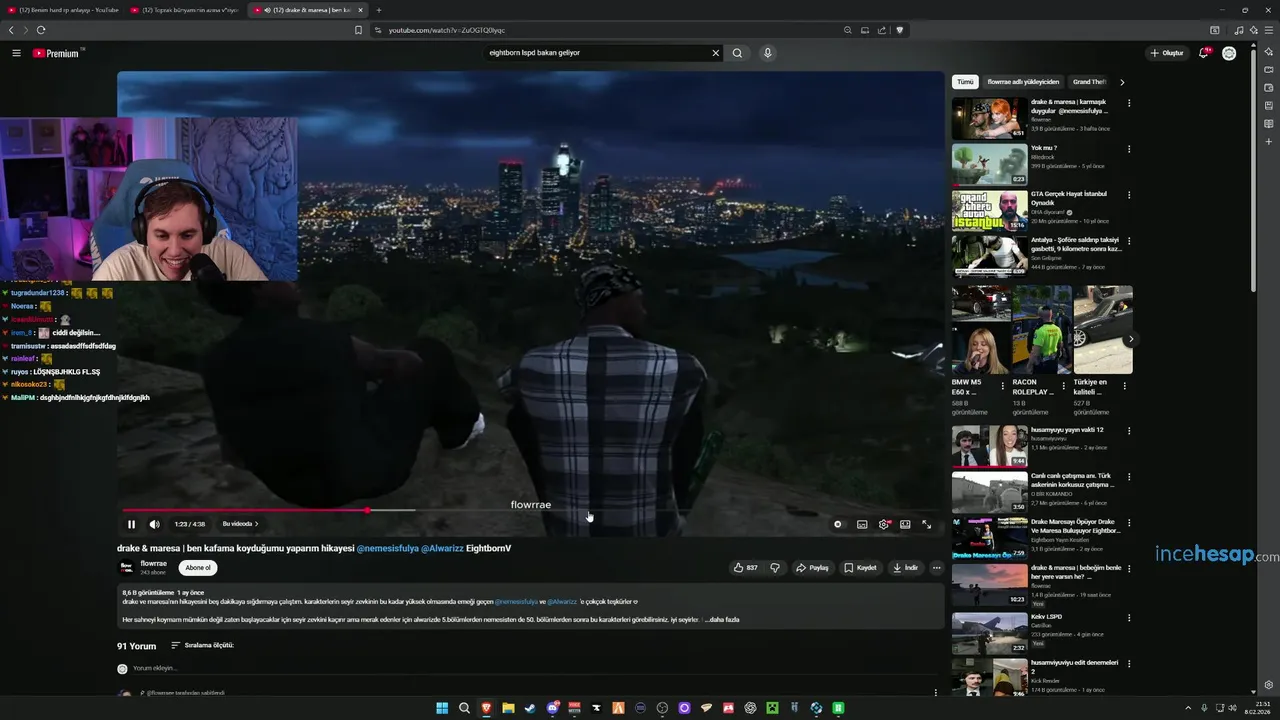Viewport: 1280px width, 720px height.
Task: Open the 'Kekv LSPD' video thumbnail
Action: [x=989, y=633]
